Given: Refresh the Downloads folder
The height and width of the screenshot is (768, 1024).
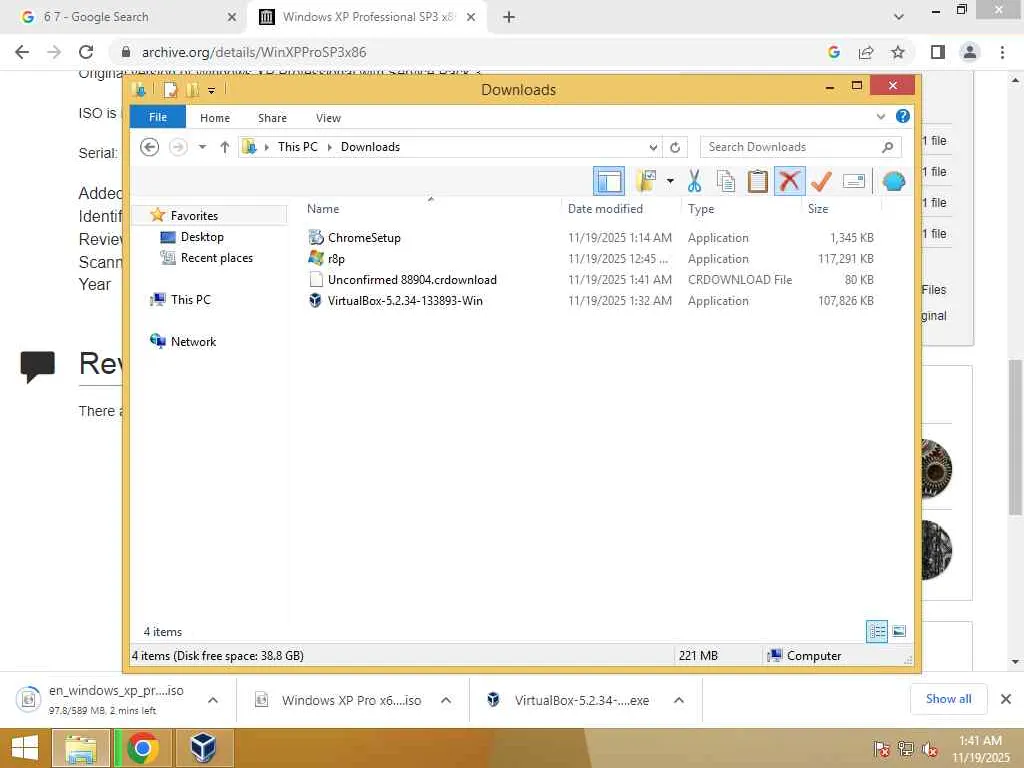Looking at the screenshot, I should click(x=675, y=148).
